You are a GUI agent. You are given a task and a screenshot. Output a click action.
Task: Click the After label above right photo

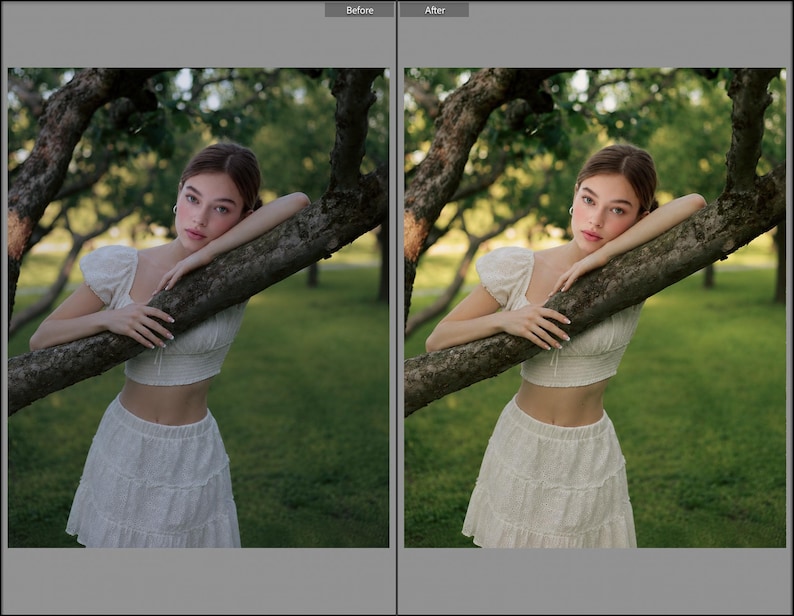click(434, 10)
